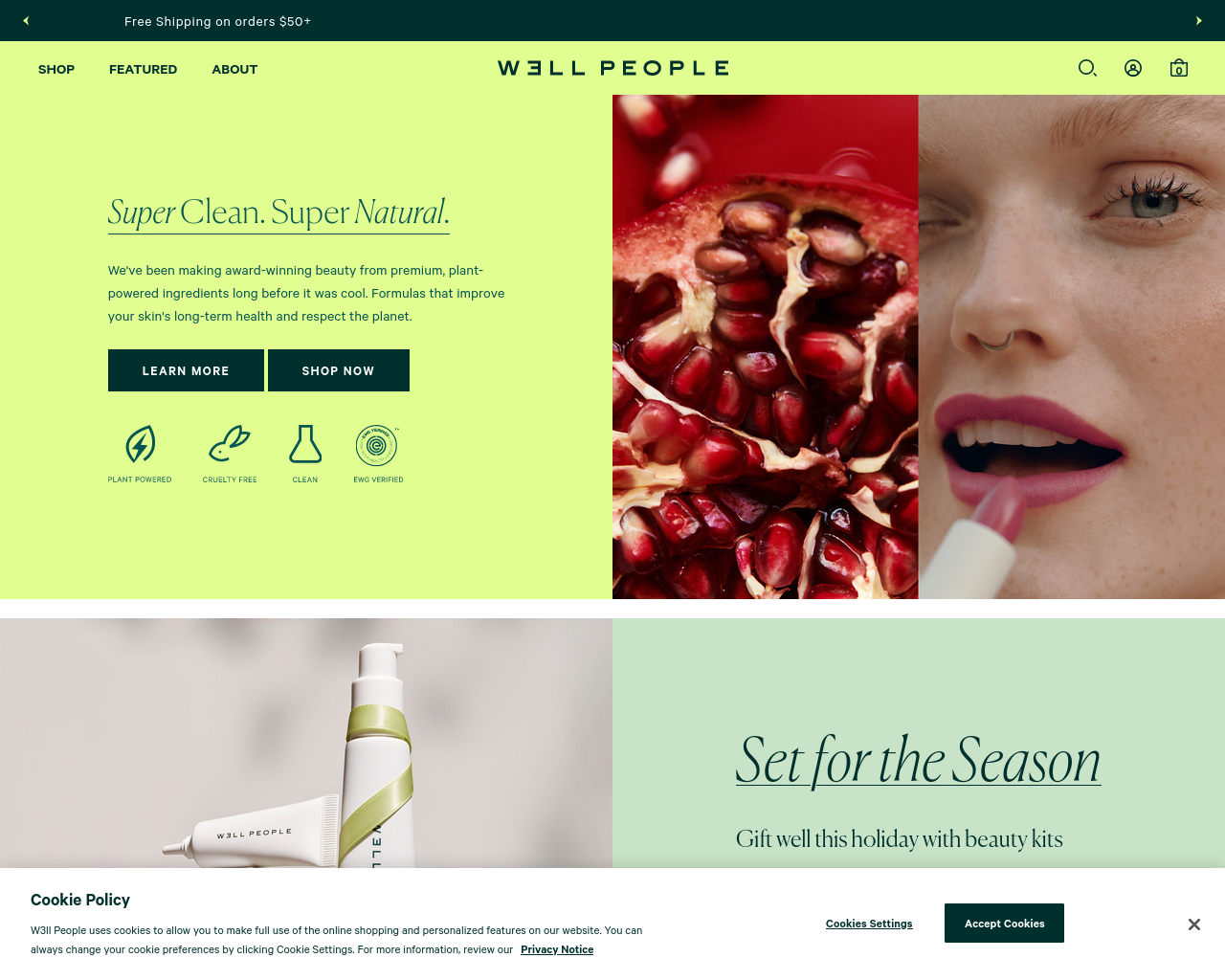The width and height of the screenshot is (1225, 980).
Task: Open the About navigation menu
Action: pos(234,69)
